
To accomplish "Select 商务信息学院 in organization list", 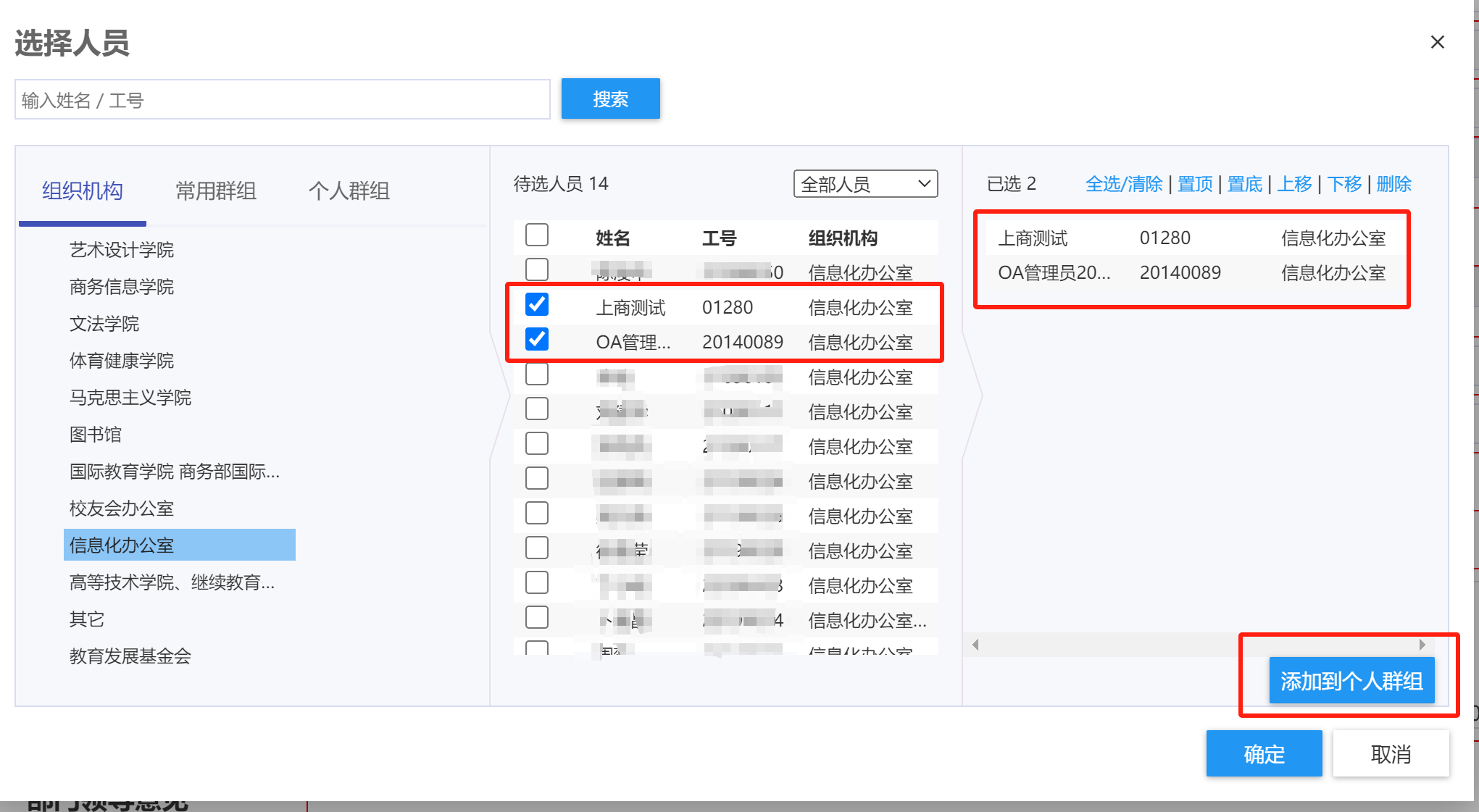I will click(122, 287).
